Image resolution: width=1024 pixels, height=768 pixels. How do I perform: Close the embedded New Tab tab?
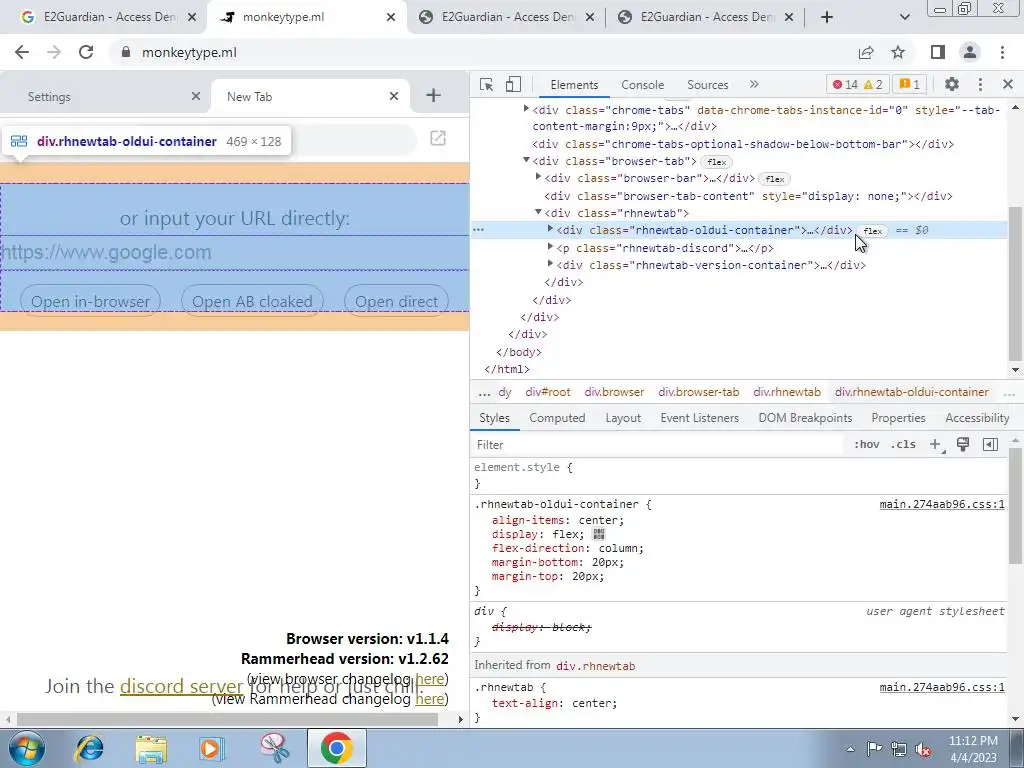(x=393, y=96)
